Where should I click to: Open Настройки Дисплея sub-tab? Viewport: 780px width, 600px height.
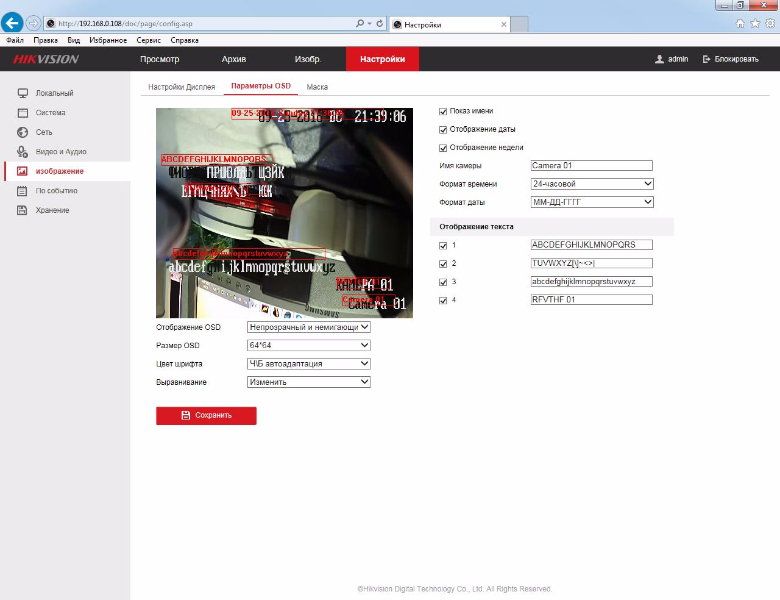coord(182,87)
